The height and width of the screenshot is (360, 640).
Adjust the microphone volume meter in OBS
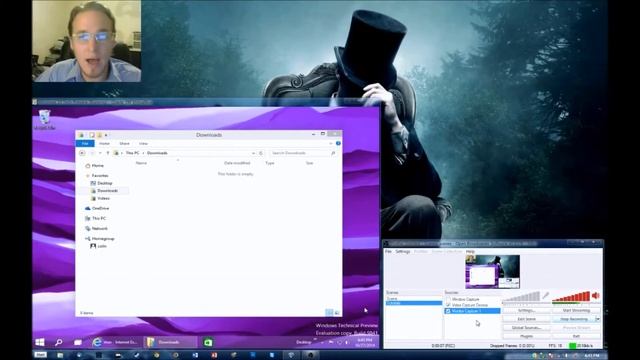tap(521, 297)
